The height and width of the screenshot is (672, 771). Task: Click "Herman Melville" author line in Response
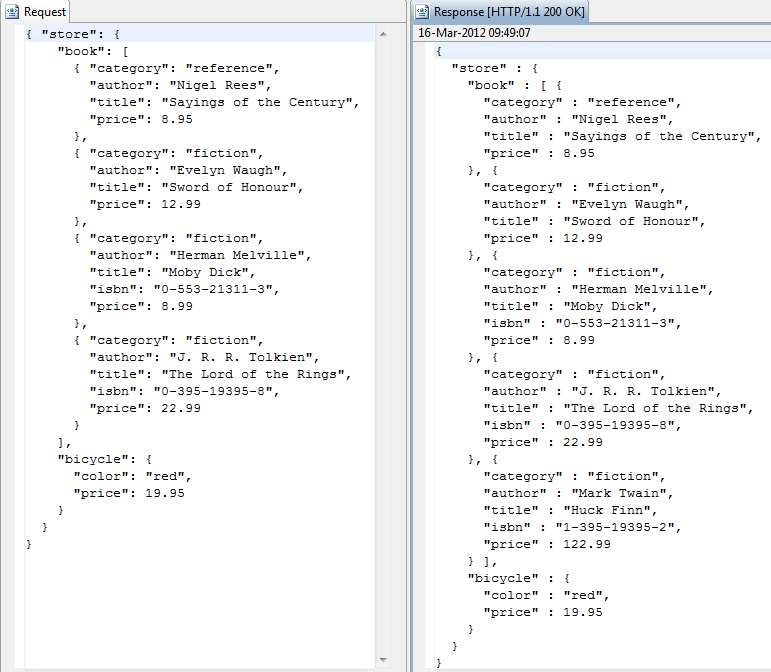coord(598,290)
